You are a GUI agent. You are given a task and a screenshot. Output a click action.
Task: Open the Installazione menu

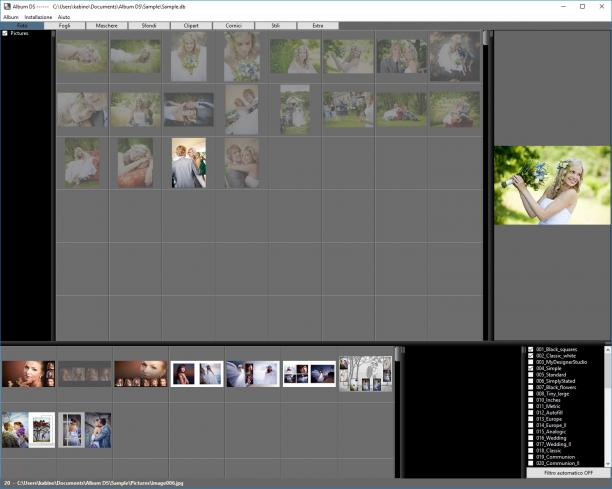38,17
